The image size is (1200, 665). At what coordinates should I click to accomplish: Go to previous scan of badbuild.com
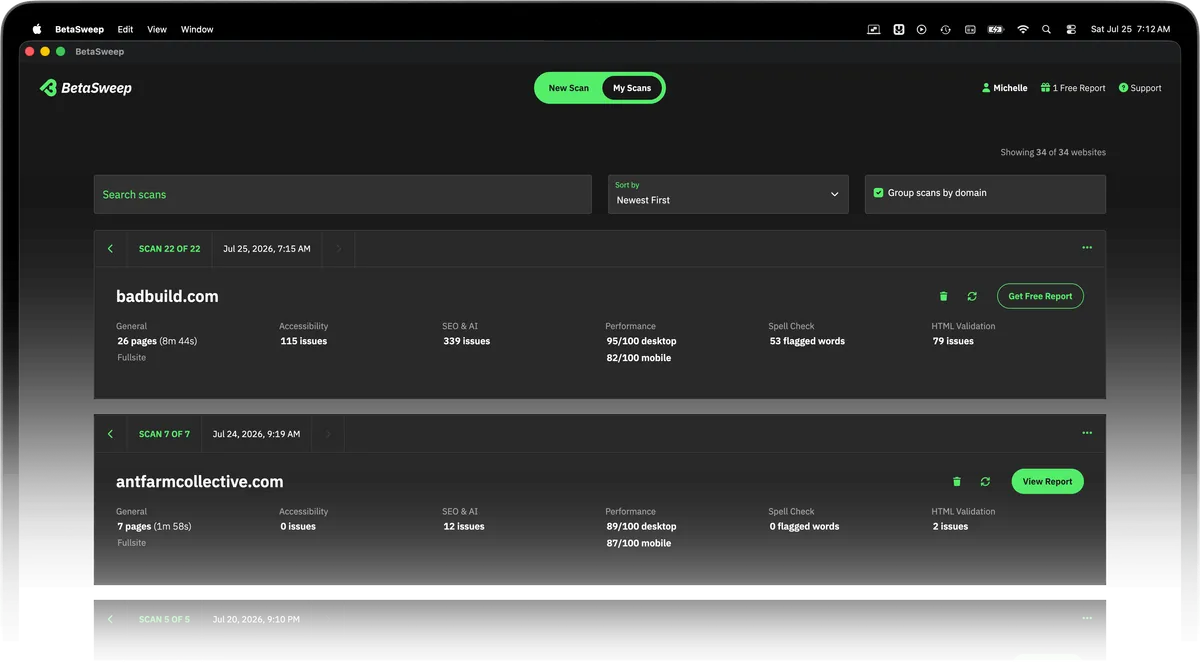110,249
